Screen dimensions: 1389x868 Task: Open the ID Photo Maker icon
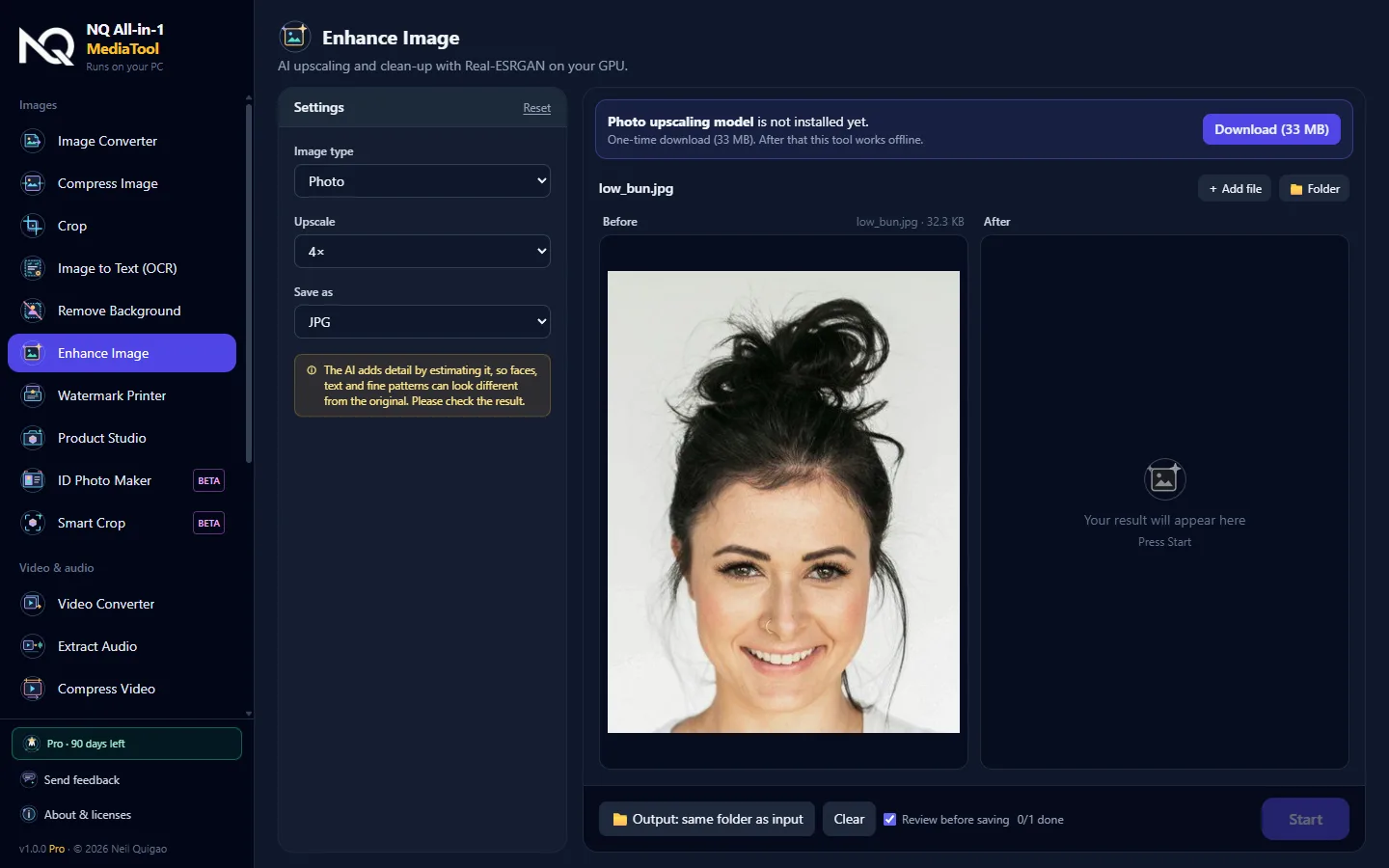point(33,480)
